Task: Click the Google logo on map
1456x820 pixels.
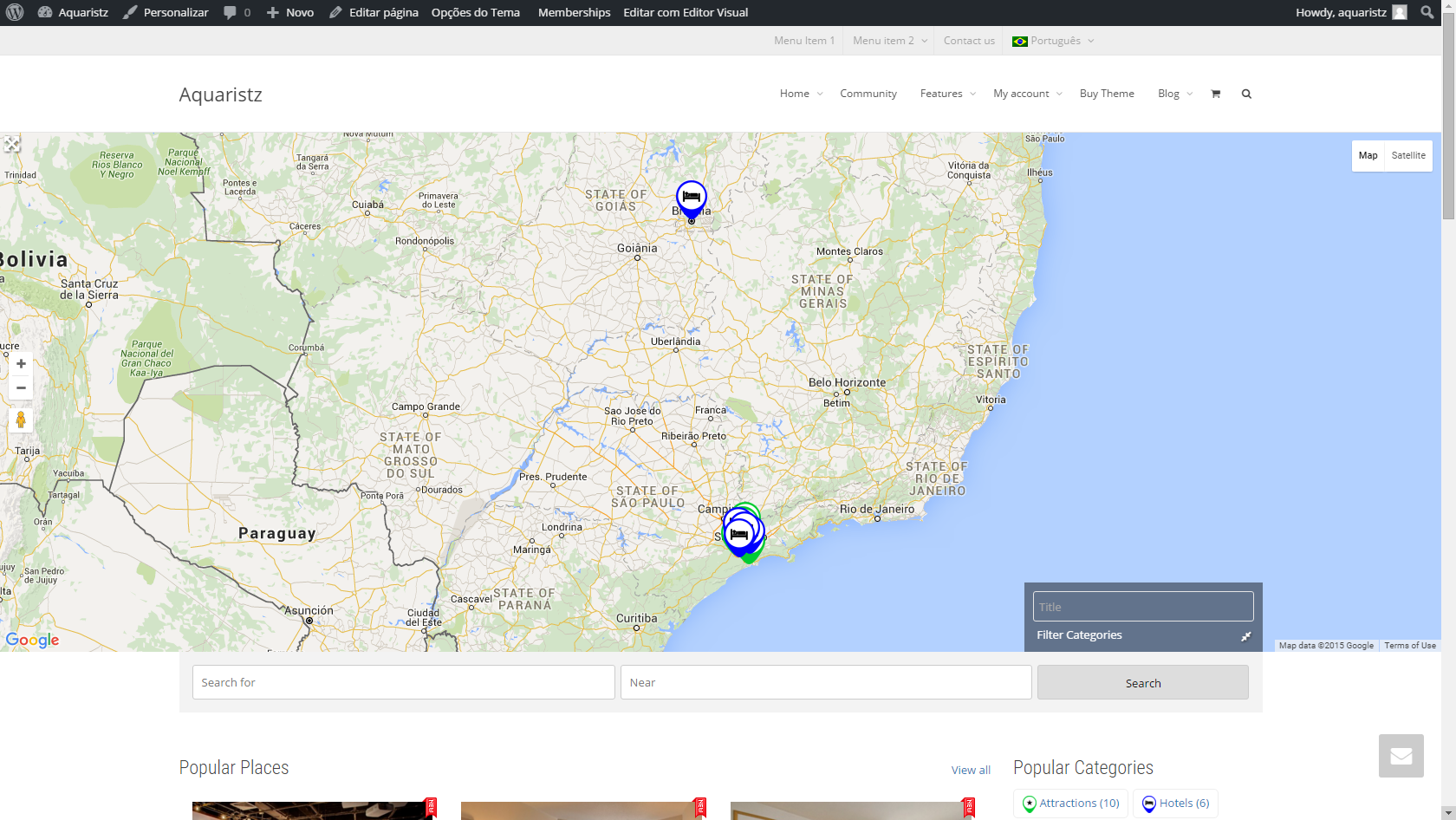Action: pyautogui.click(x=32, y=641)
